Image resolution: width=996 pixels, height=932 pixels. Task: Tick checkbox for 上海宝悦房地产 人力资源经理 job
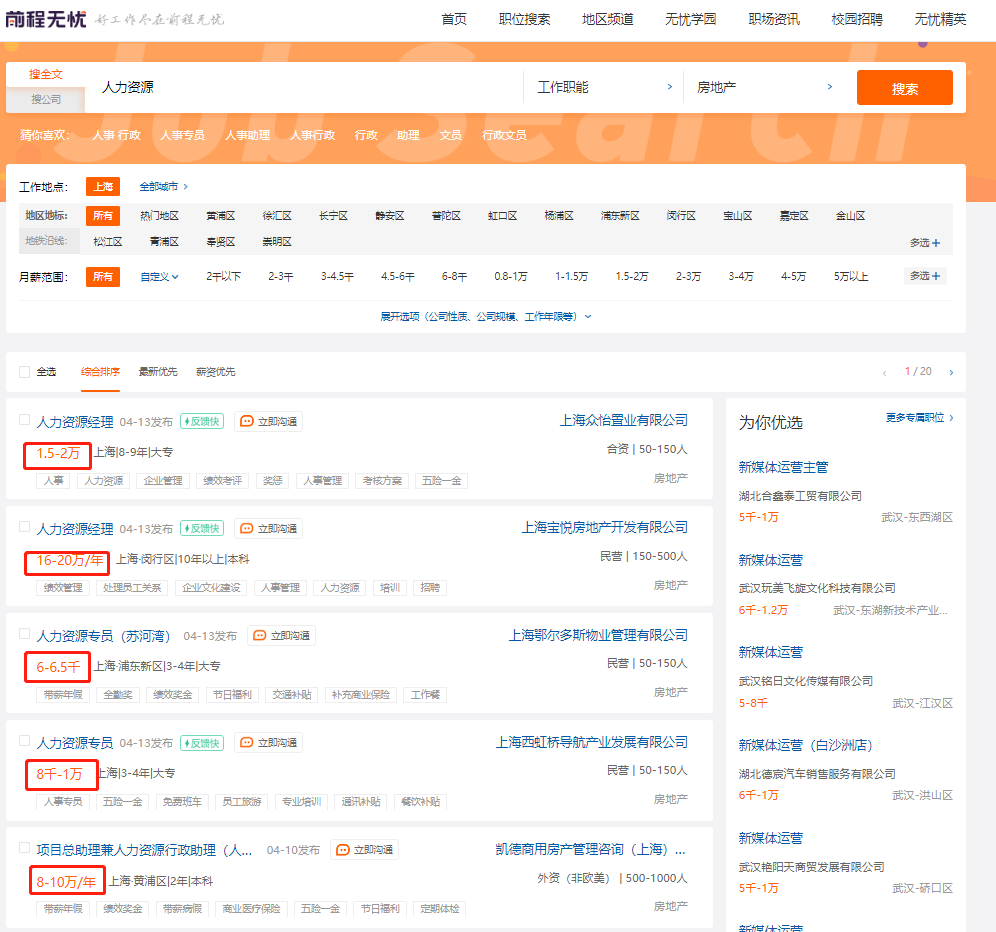[x=25, y=527]
